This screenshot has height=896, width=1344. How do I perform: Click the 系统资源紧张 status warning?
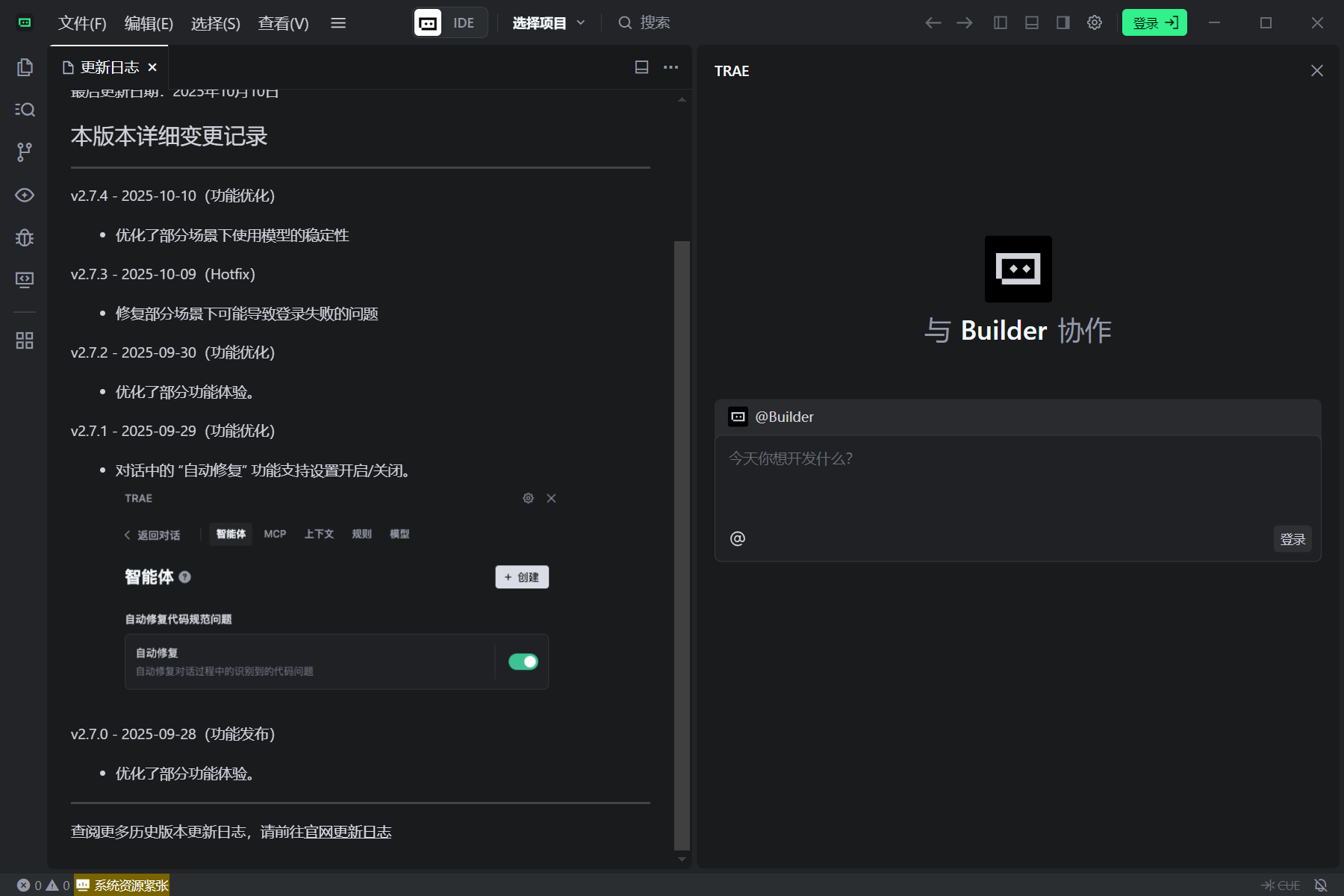(122, 886)
